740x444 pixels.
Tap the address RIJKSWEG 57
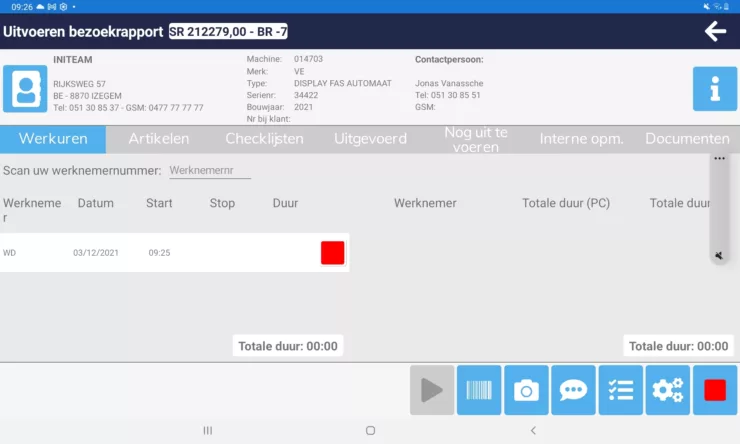tap(79, 84)
